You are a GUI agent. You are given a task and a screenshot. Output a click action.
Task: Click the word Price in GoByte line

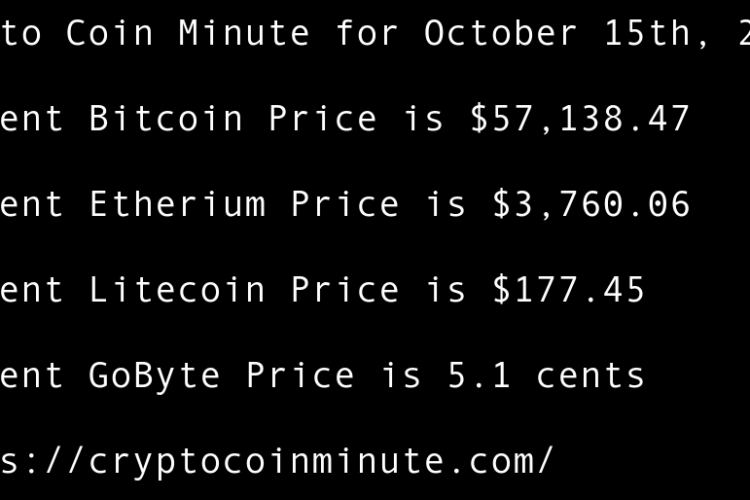(x=301, y=376)
